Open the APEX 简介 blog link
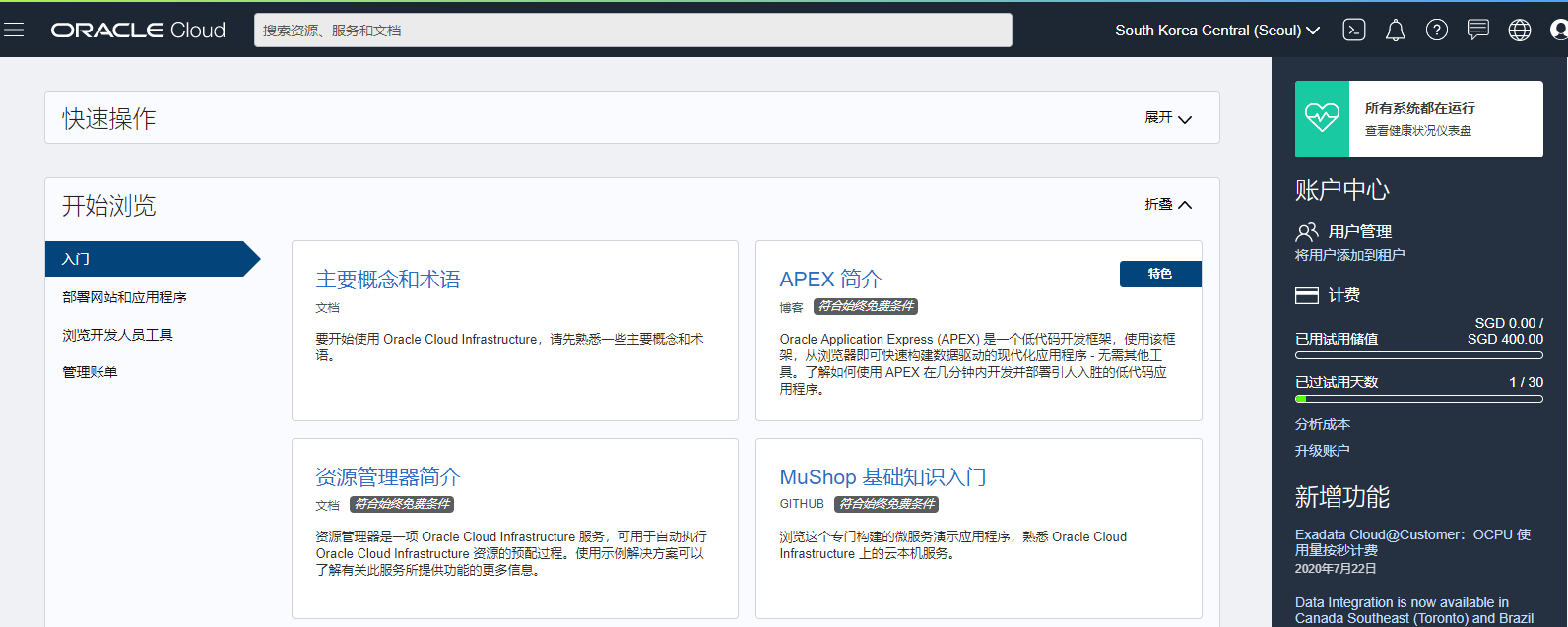 [830, 280]
